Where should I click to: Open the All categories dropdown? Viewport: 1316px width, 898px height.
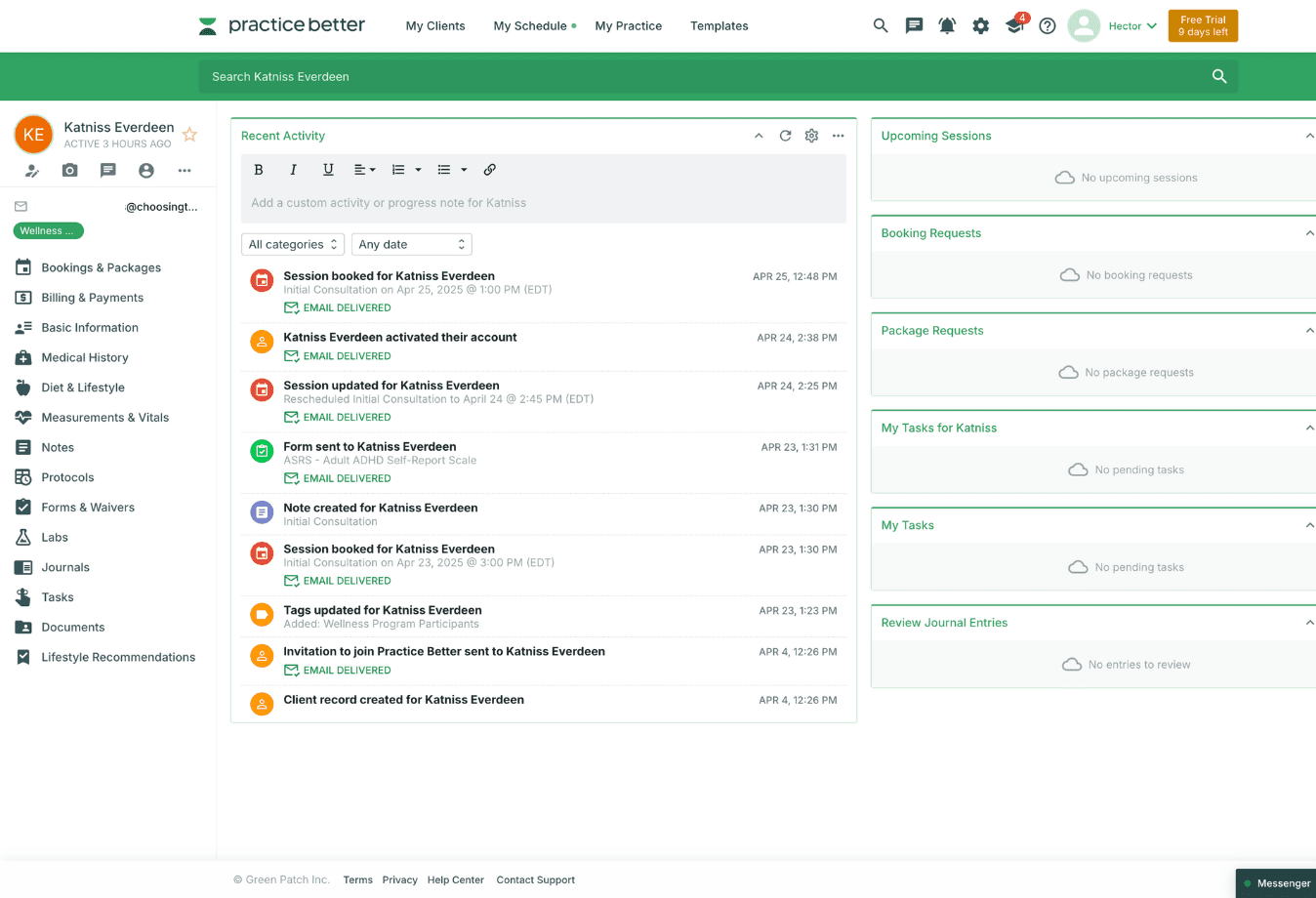point(293,244)
